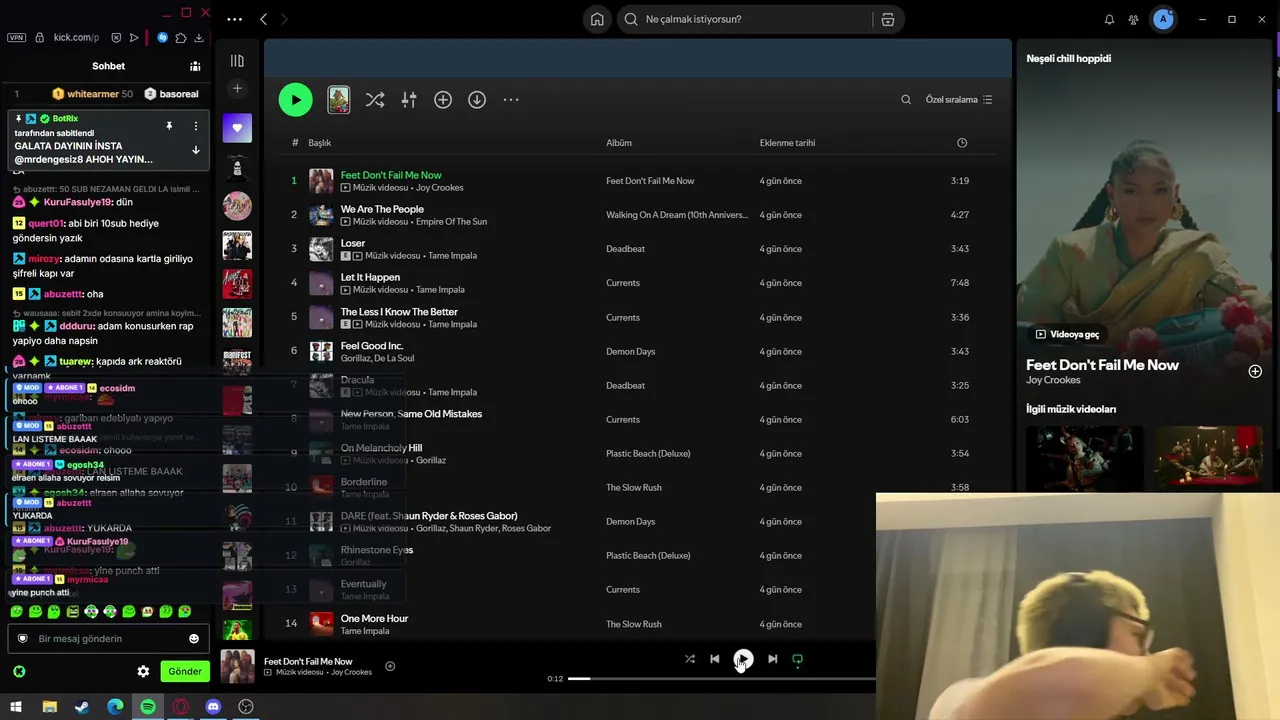1280x720 pixels.
Task: Open browser extensions puzzle icon
Action: click(x=181, y=38)
